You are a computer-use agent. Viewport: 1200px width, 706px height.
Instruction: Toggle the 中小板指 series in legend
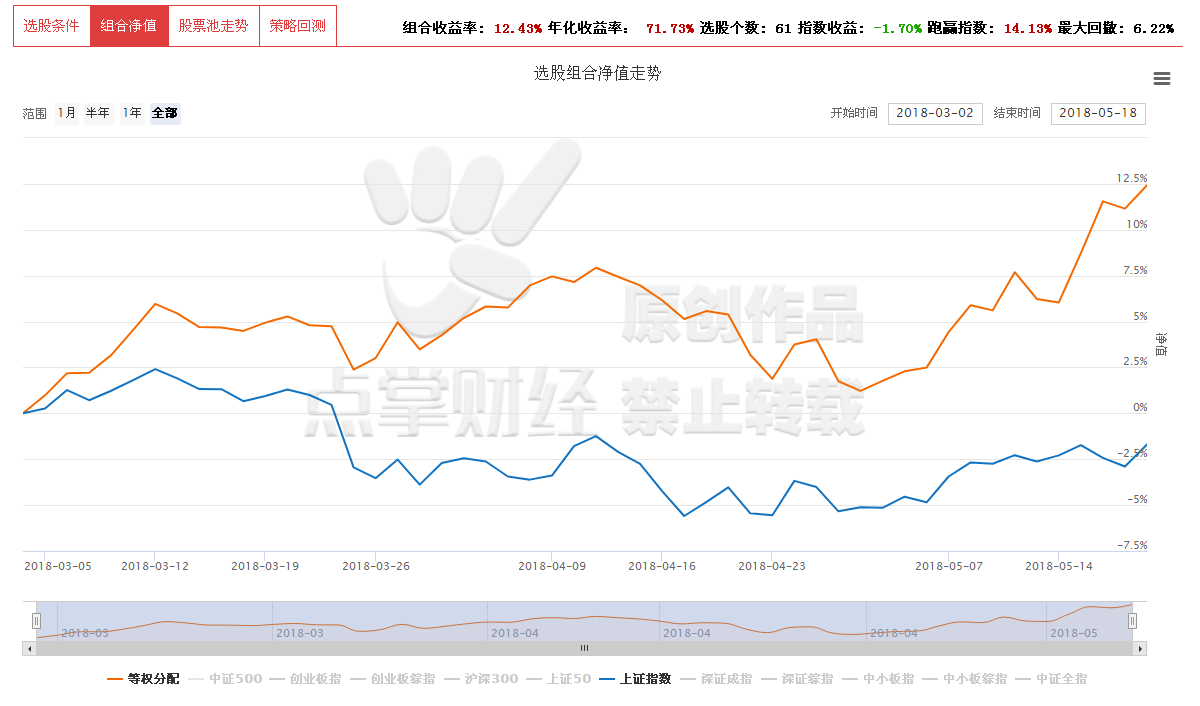[x=877, y=679]
